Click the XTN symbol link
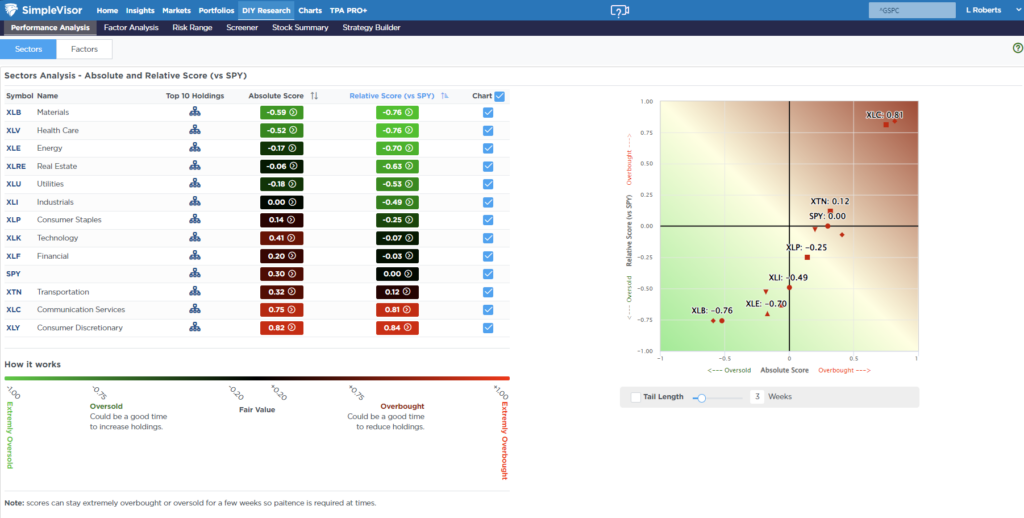Viewport: 1024px width, 518px height. pyautogui.click(x=14, y=292)
